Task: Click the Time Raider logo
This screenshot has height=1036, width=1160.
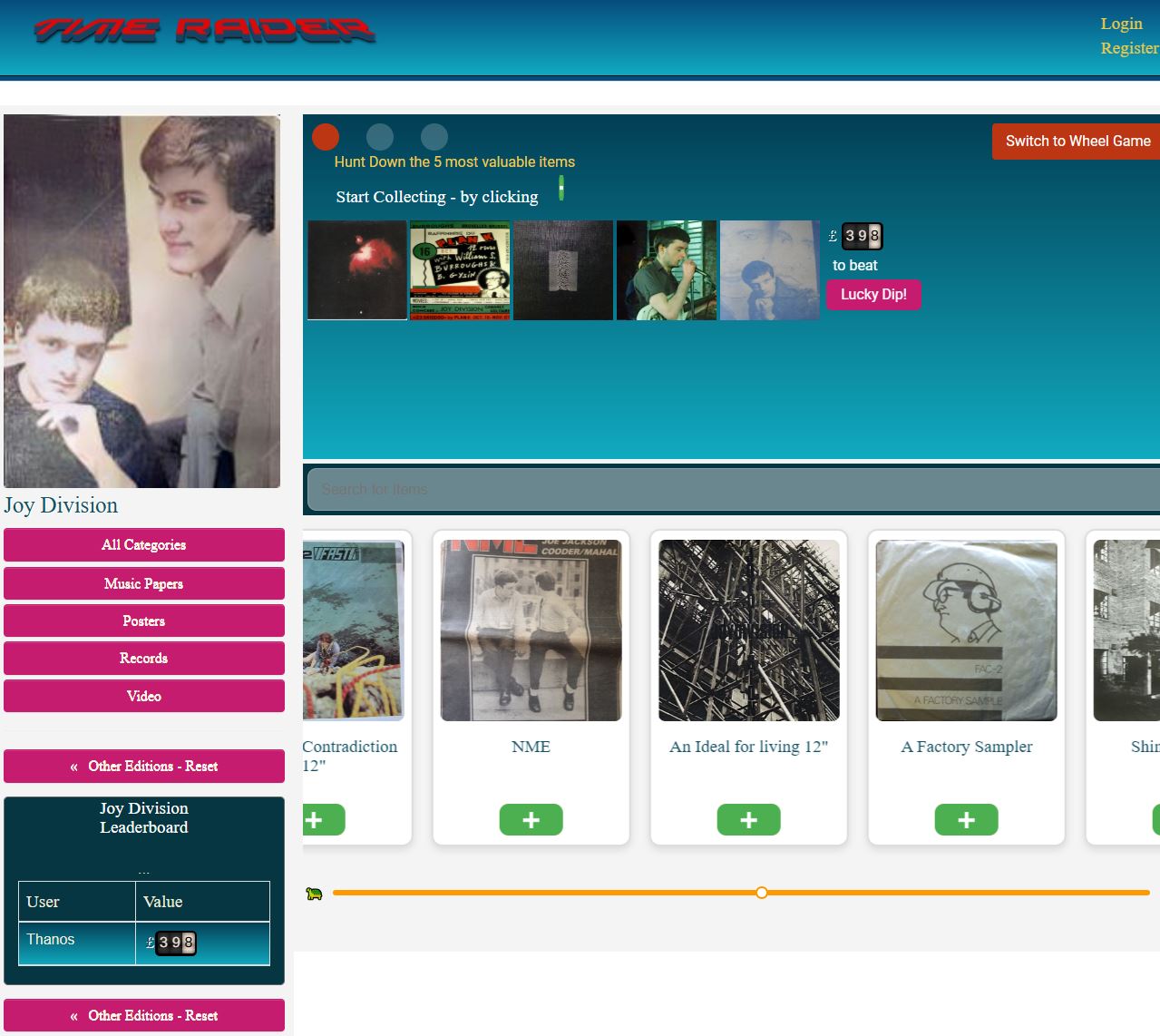Action: (x=204, y=31)
